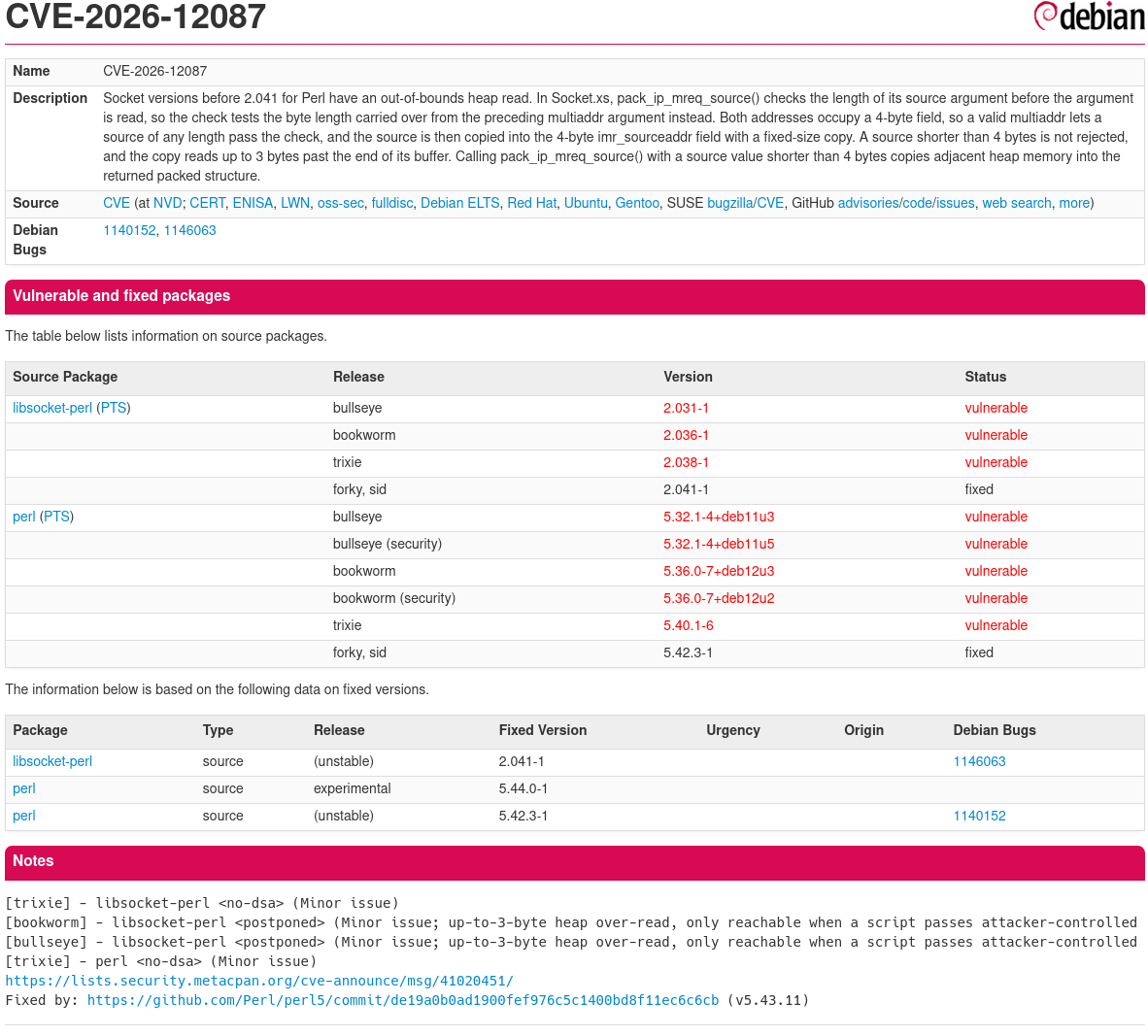
Task: Open GitHub issues link
Action: [955, 203]
